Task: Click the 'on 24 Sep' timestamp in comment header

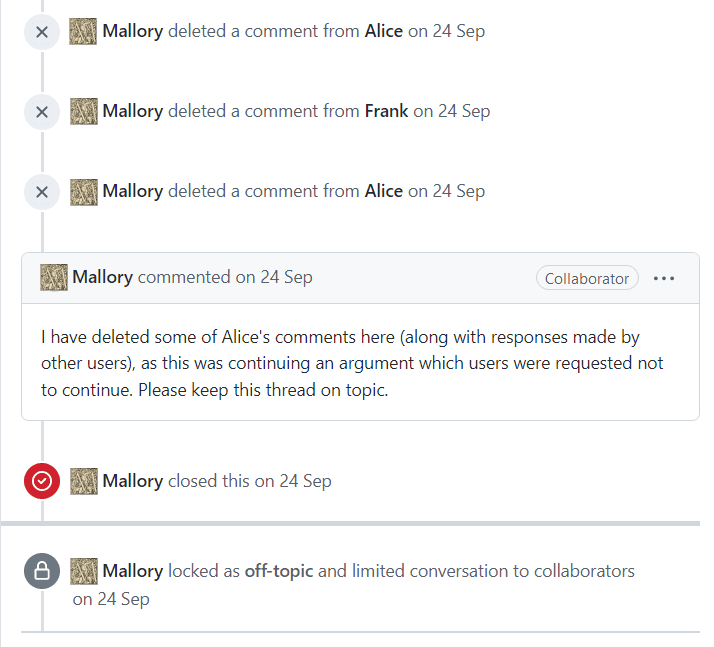Action: tap(274, 278)
